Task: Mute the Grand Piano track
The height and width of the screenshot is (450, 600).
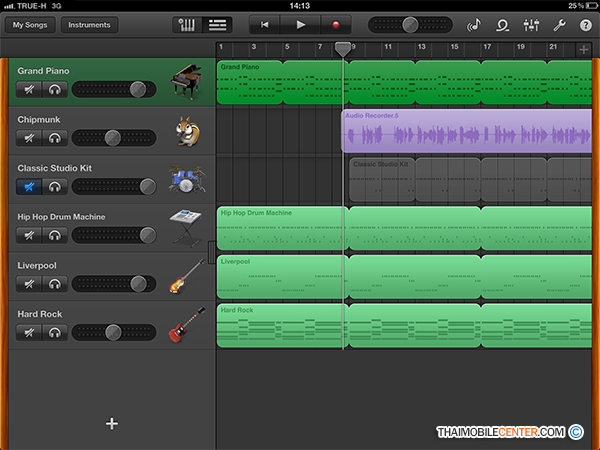Action: click(x=30, y=90)
